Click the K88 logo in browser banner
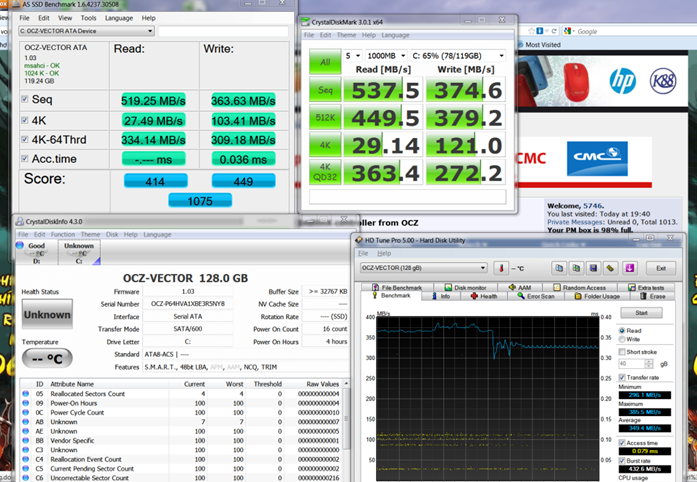Image resolution: width=697 pixels, height=482 pixels. [663, 81]
